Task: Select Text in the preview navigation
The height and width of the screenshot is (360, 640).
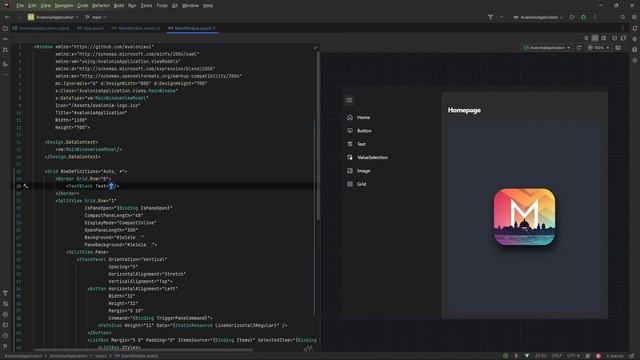Action: (x=356, y=144)
